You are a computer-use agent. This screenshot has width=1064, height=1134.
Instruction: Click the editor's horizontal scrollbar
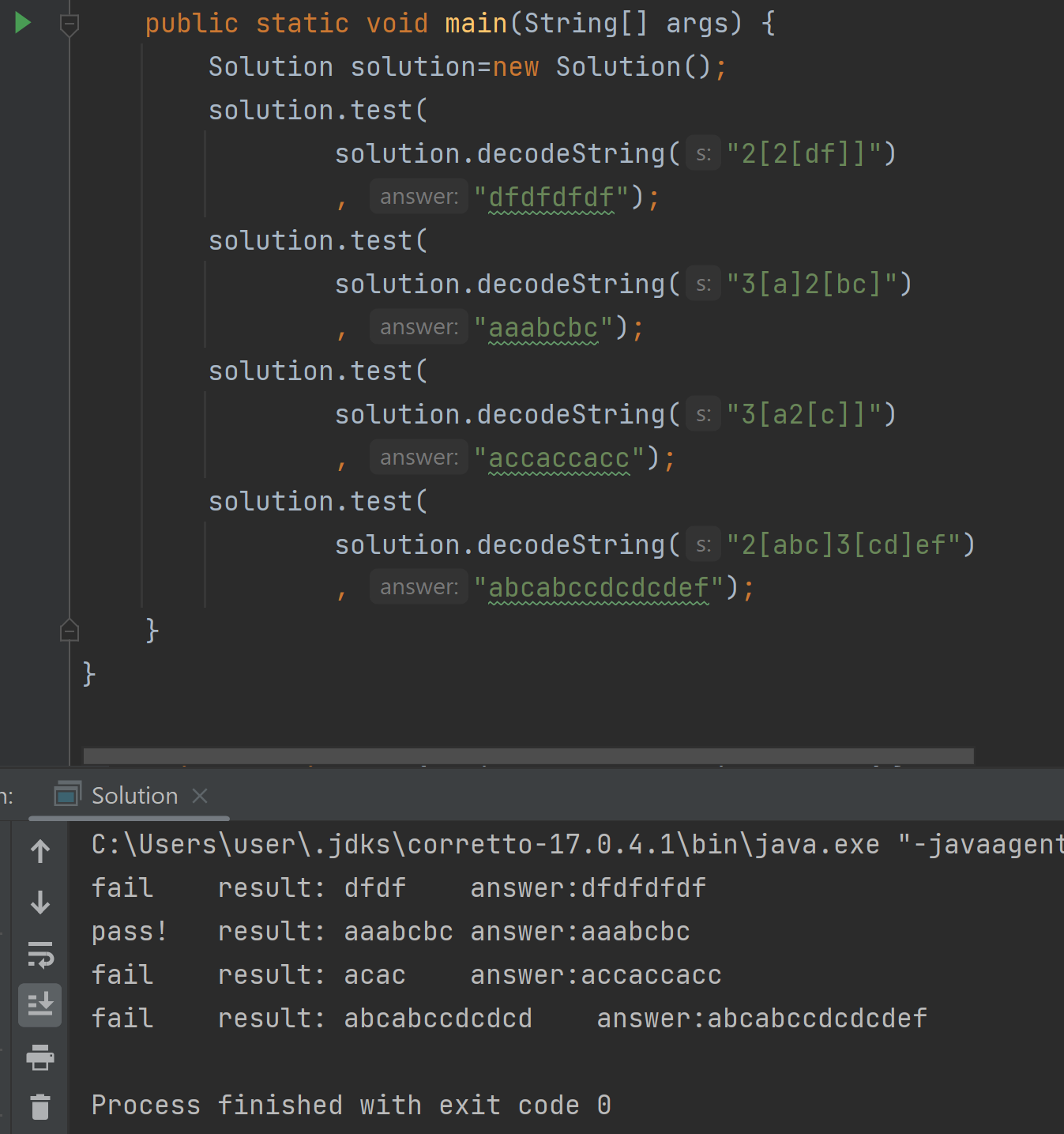point(528,755)
